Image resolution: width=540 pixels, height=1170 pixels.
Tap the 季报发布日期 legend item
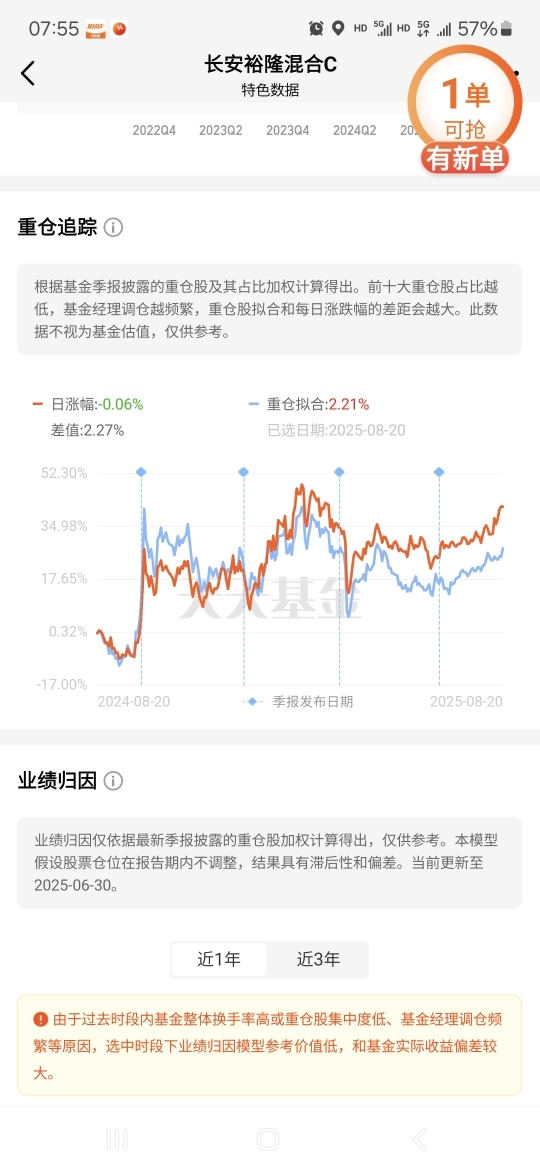(x=298, y=701)
